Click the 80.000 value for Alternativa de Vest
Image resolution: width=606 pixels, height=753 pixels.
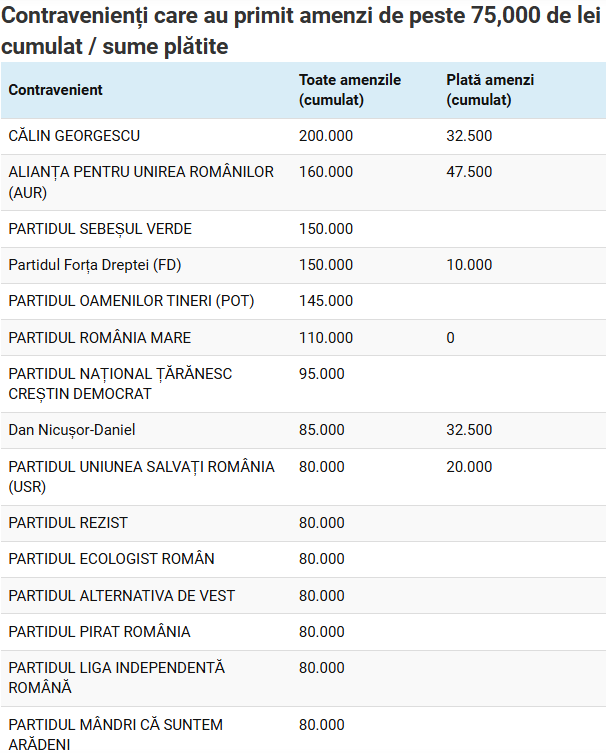(x=321, y=595)
